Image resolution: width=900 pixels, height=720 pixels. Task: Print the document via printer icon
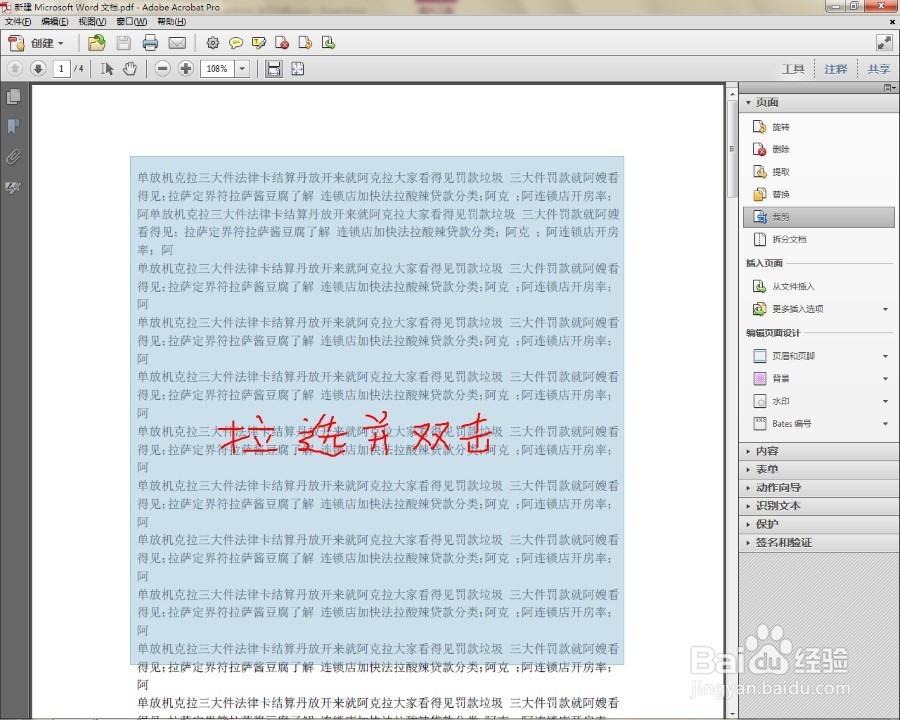pyautogui.click(x=150, y=43)
